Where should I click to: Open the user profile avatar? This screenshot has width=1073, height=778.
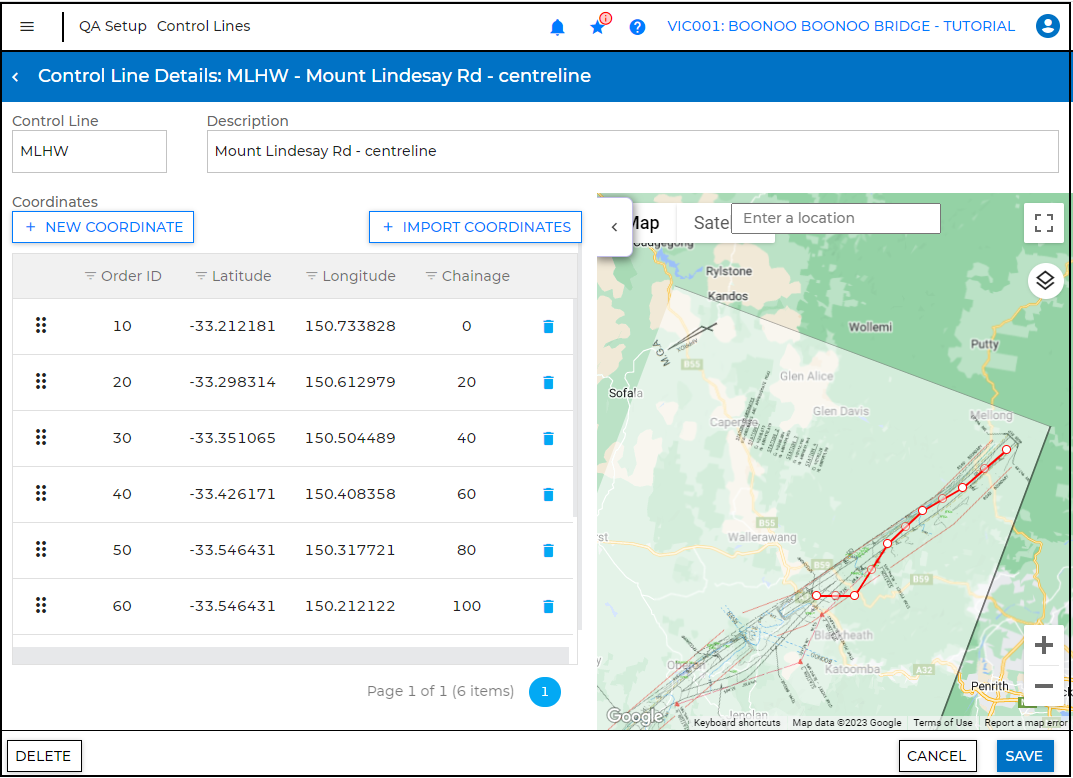pos(1047,26)
